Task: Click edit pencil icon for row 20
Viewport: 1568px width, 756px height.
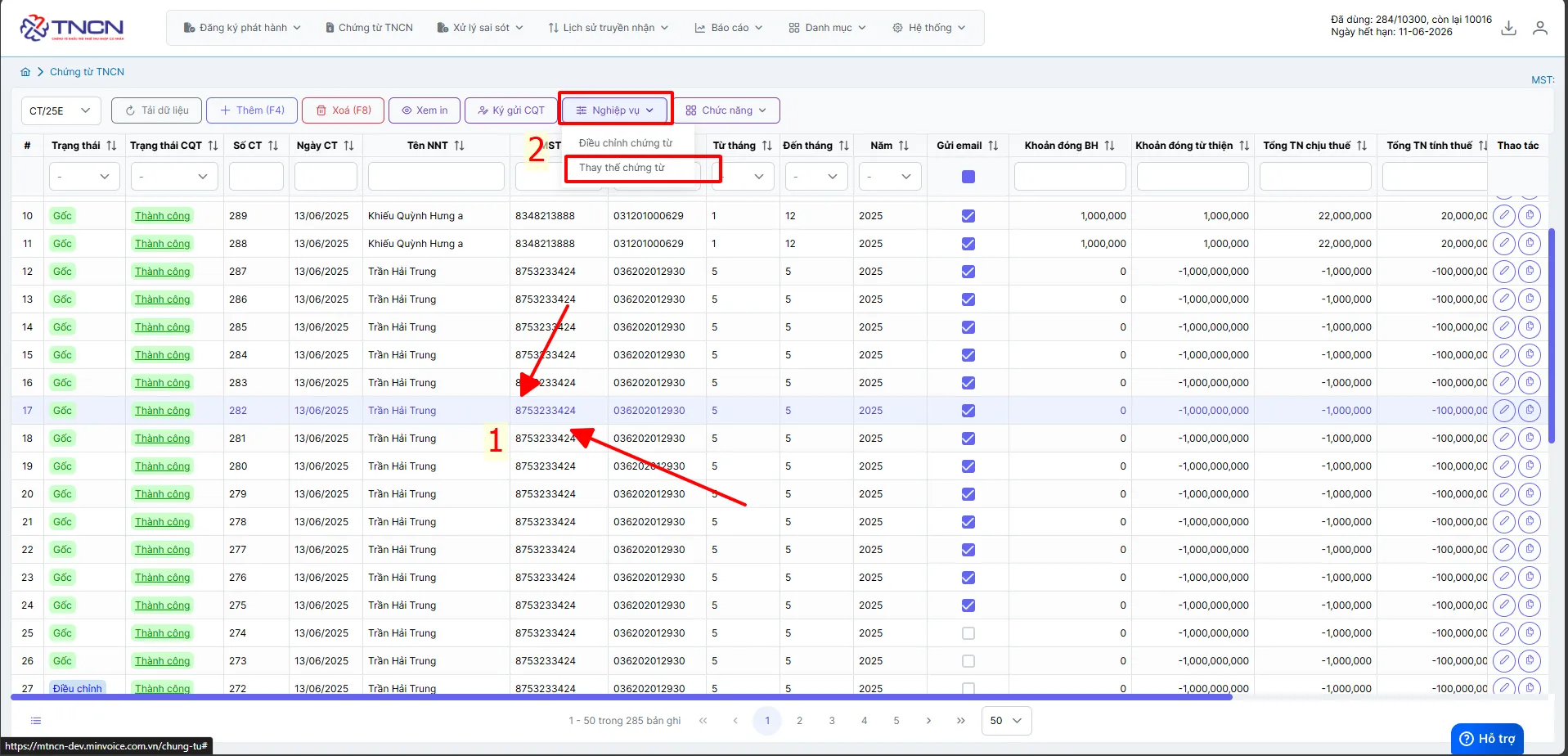Action: 1504,494
